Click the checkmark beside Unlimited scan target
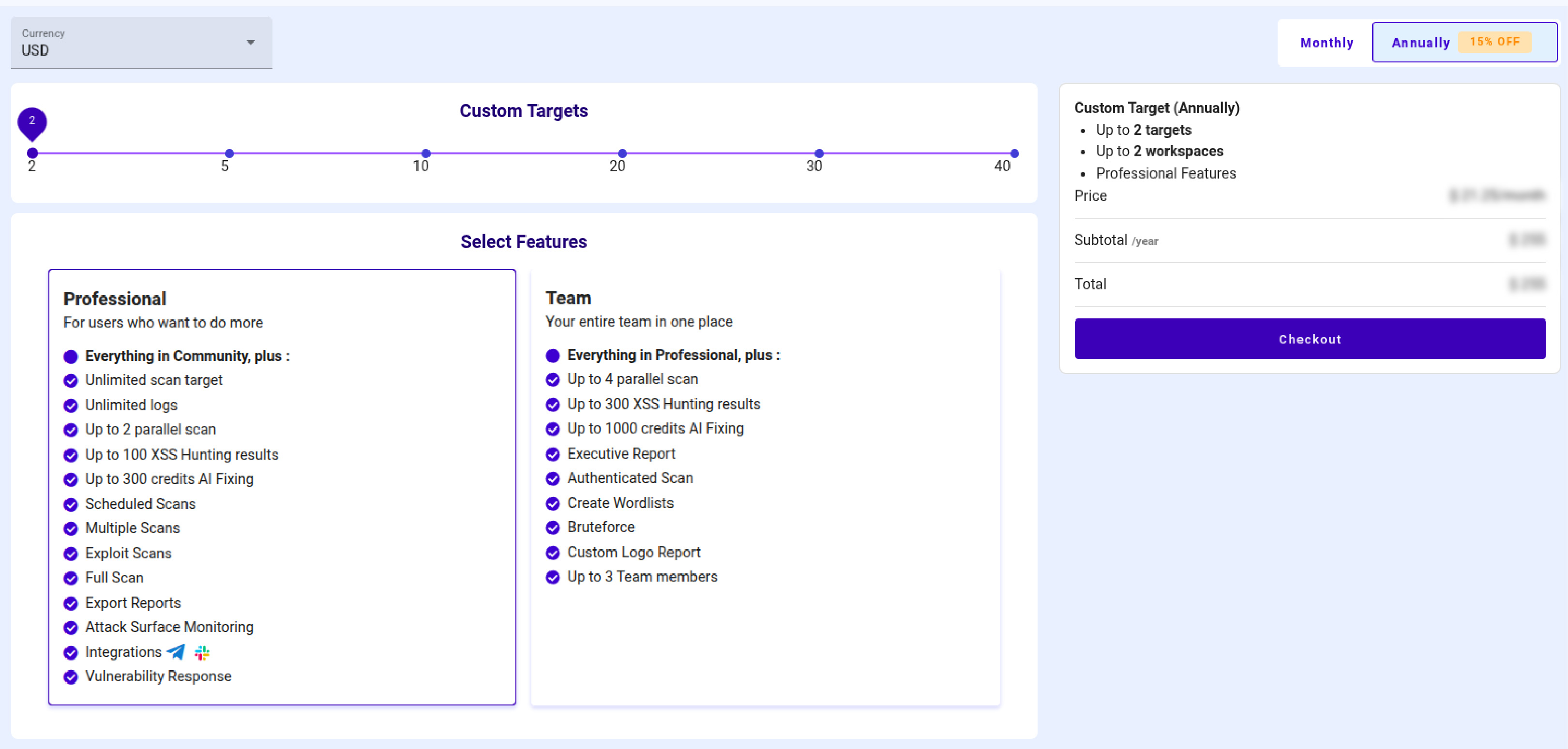Viewport: 1568px width, 749px height. click(x=70, y=380)
